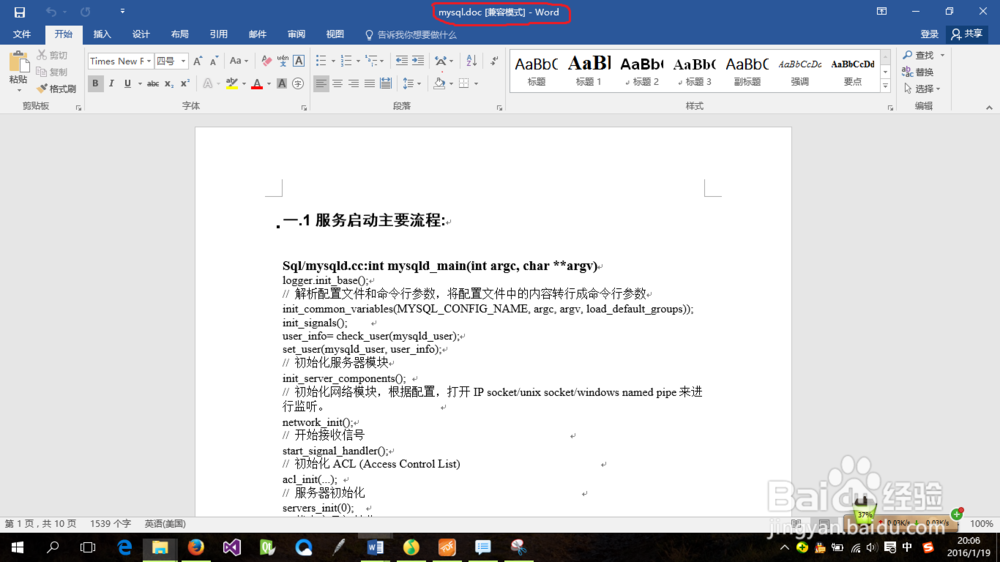Image resolution: width=1000 pixels, height=562 pixels.
Task: Expand the styles gallery More arrow
Action: (x=885, y=86)
